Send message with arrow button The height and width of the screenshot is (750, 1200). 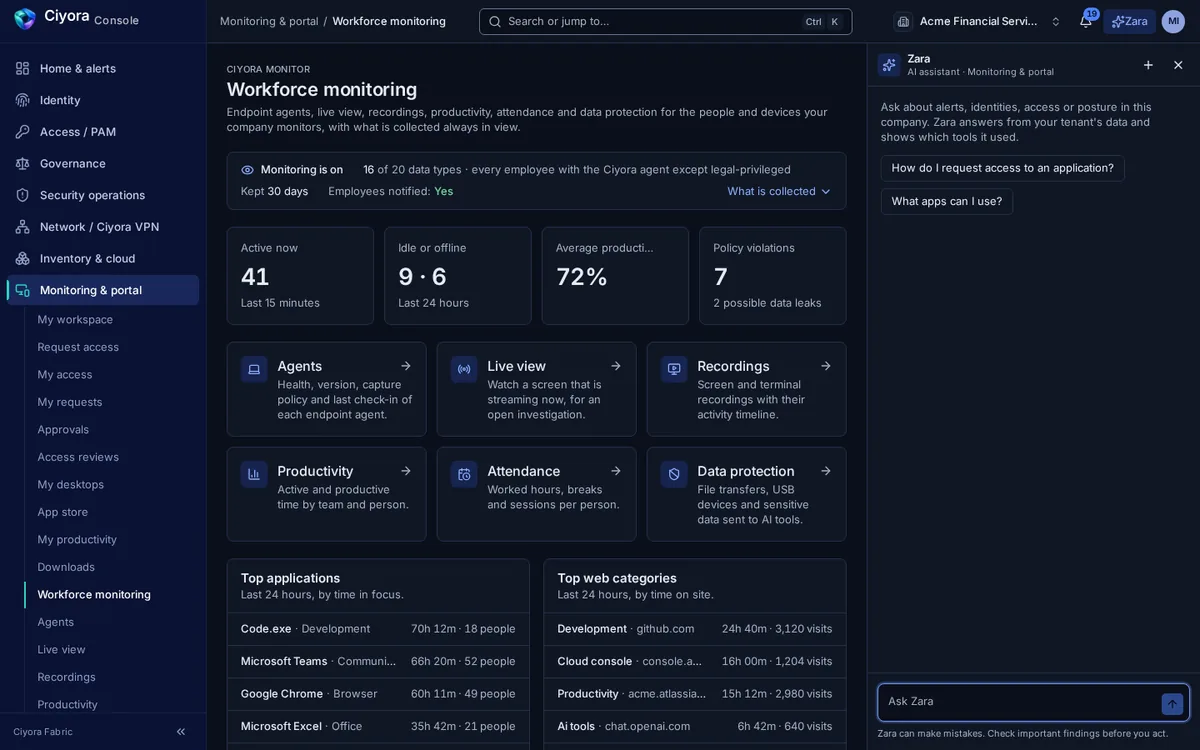point(1172,704)
